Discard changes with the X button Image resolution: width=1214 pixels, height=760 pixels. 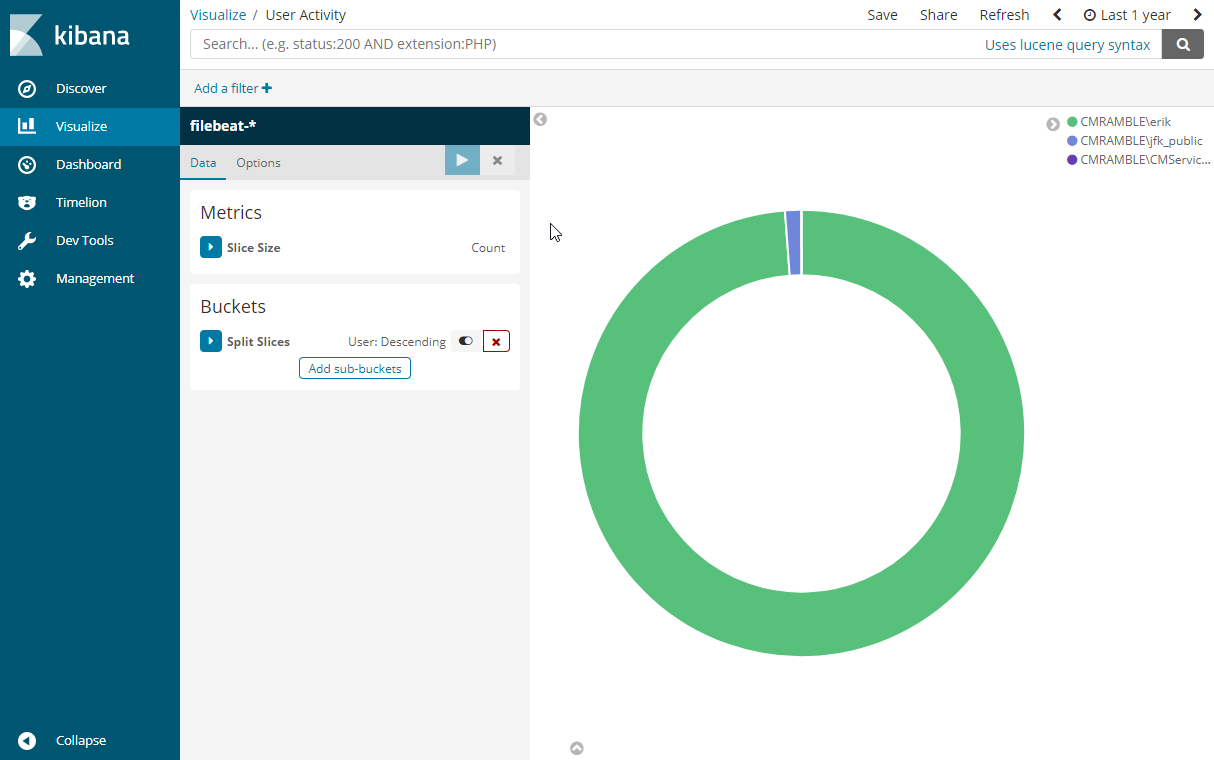[x=497, y=160]
